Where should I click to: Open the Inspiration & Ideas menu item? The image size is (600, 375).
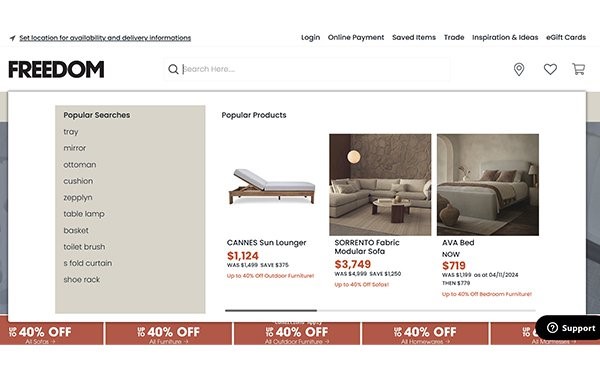coord(505,38)
